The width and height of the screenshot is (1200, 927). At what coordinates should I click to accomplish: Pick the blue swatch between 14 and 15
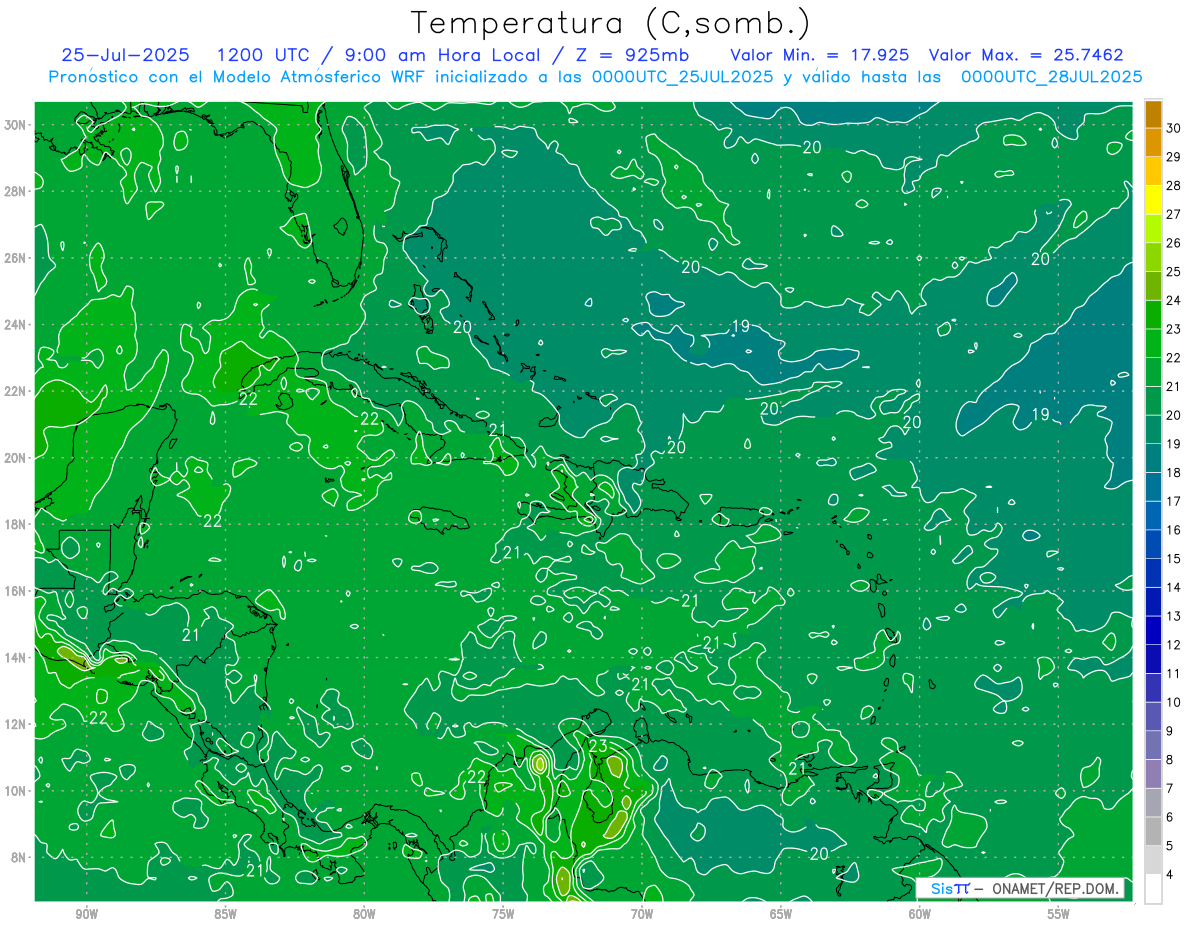coord(1153,573)
